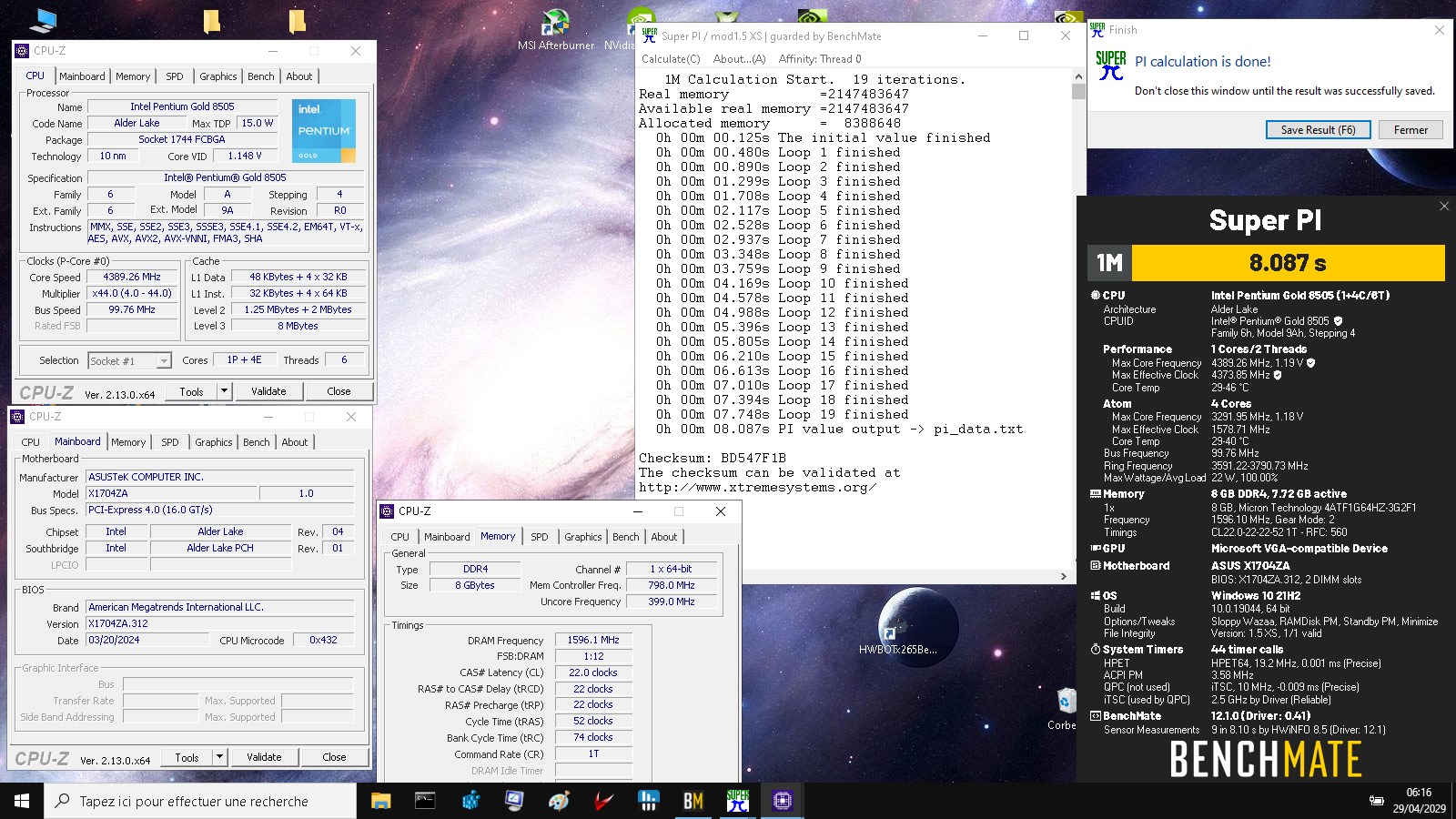Click the Multiplier value x44.0 (4.0 - 44.0)
This screenshot has width=1456, height=819.
click(133, 294)
